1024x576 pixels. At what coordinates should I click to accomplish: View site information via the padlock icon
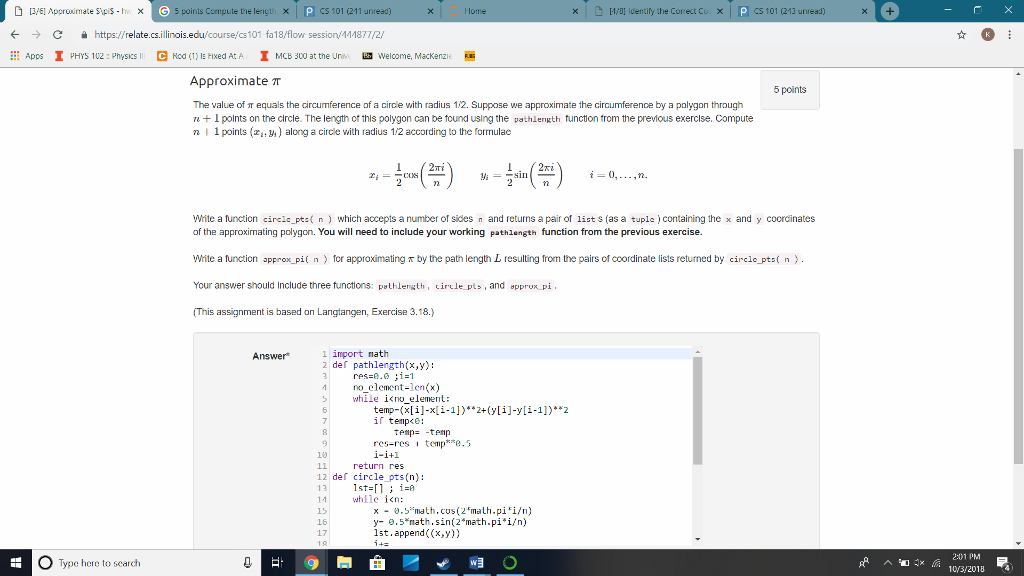[x=83, y=32]
